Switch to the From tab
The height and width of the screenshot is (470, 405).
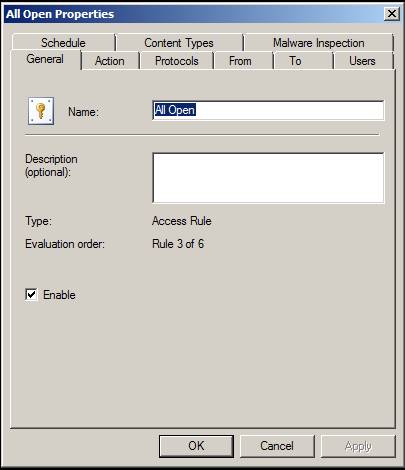coord(240,61)
